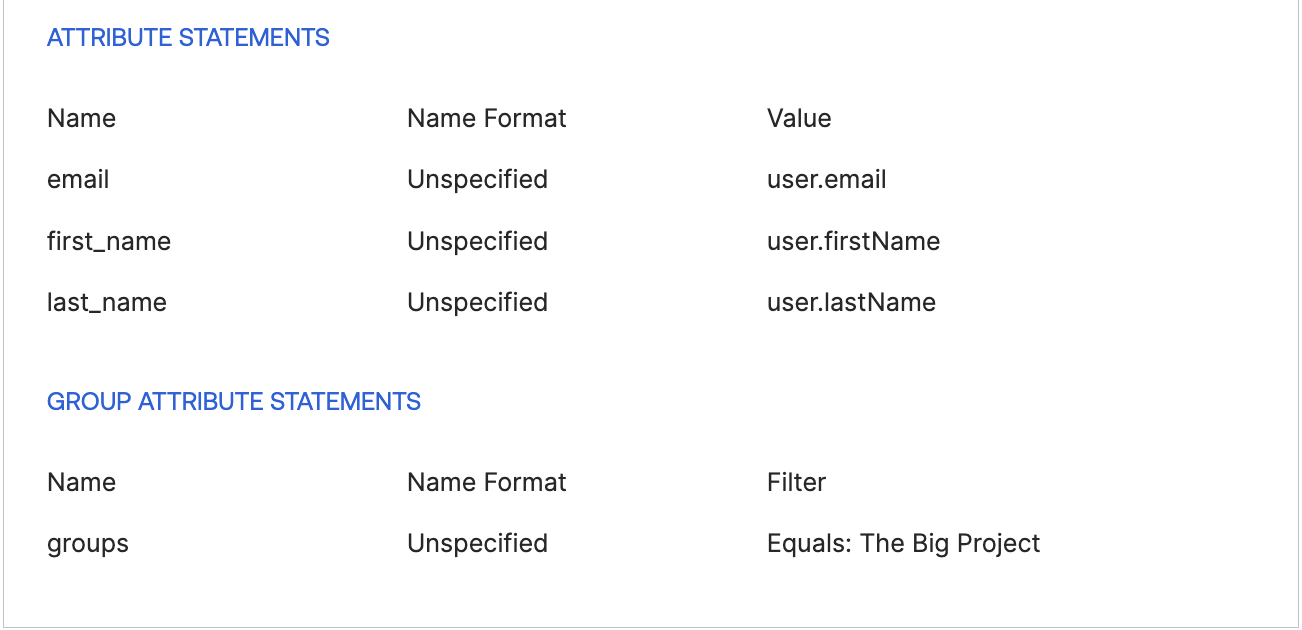
Task: Click the Filter column header
Action: [796, 482]
